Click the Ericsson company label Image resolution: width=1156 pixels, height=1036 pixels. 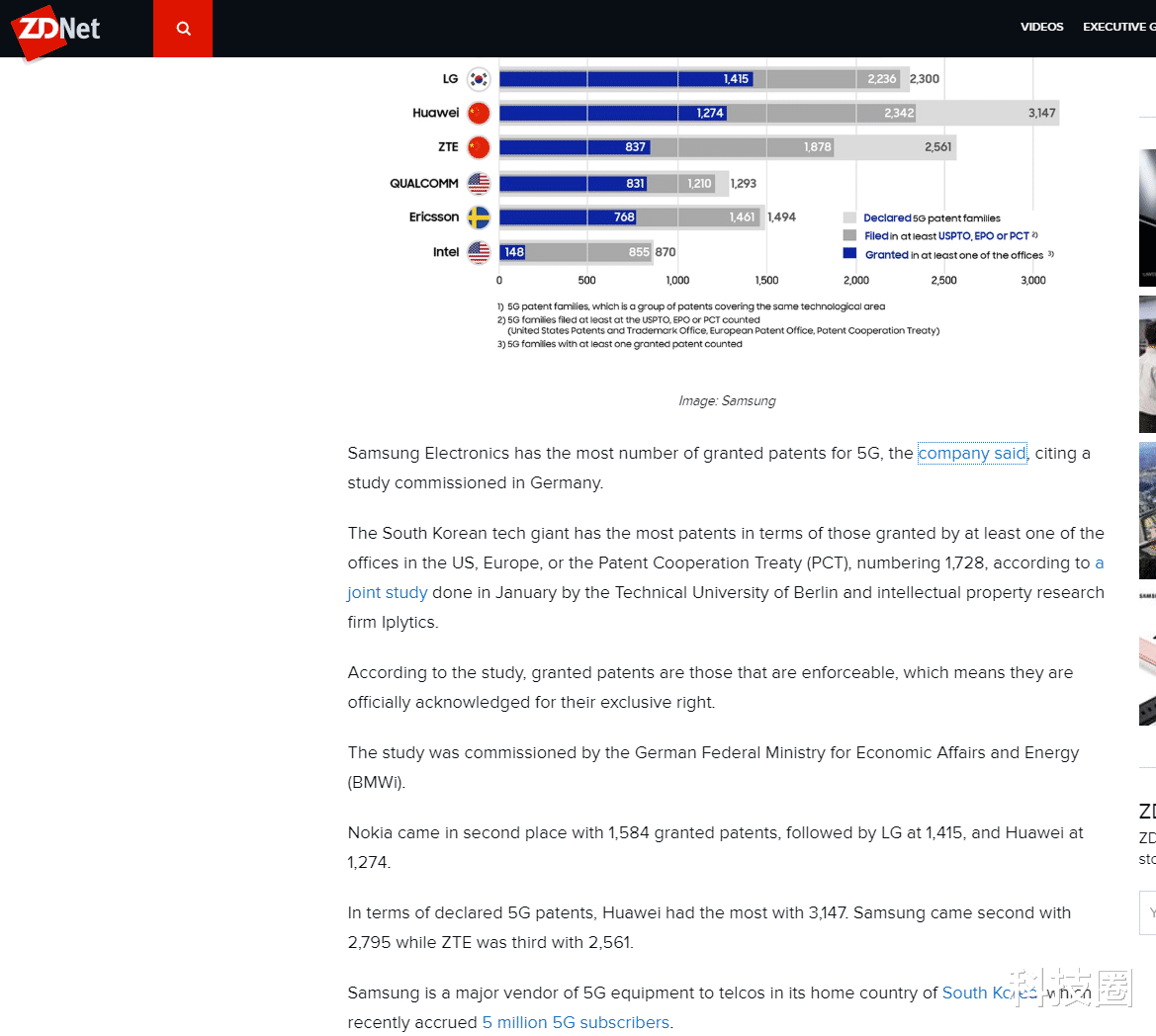click(434, 216)
